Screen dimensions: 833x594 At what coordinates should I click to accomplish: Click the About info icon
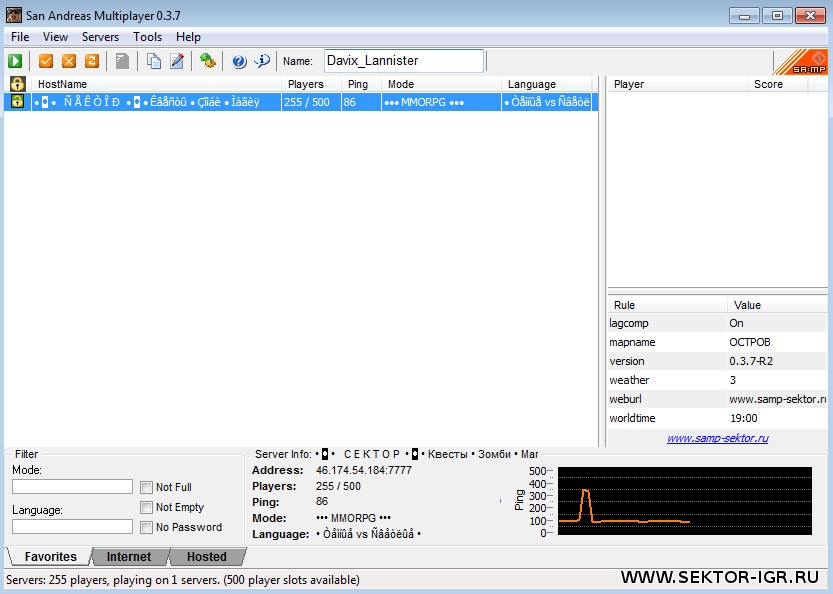tap(262, 61)
